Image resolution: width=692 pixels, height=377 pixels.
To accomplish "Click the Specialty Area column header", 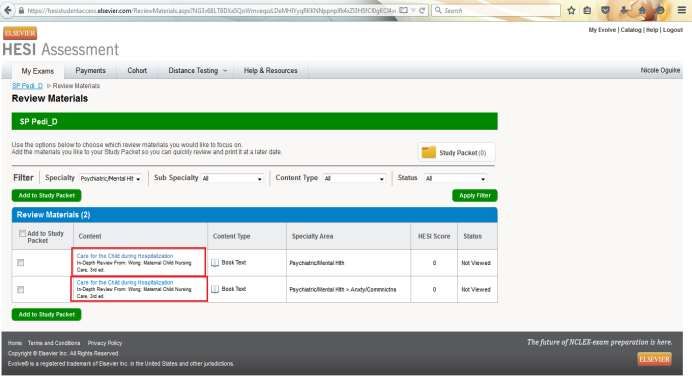I will 312,236.
